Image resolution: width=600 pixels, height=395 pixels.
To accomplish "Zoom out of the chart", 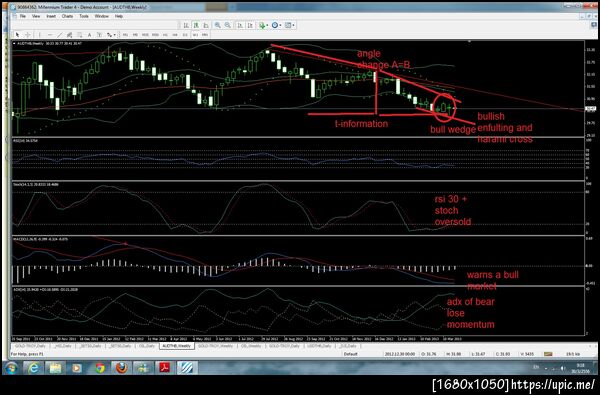I will tap(227, 25).
